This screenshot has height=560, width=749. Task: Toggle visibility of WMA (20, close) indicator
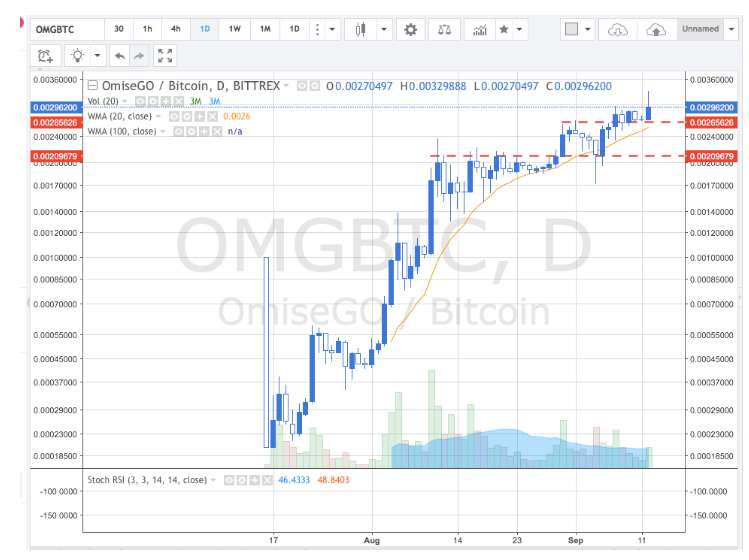point(173,116)
